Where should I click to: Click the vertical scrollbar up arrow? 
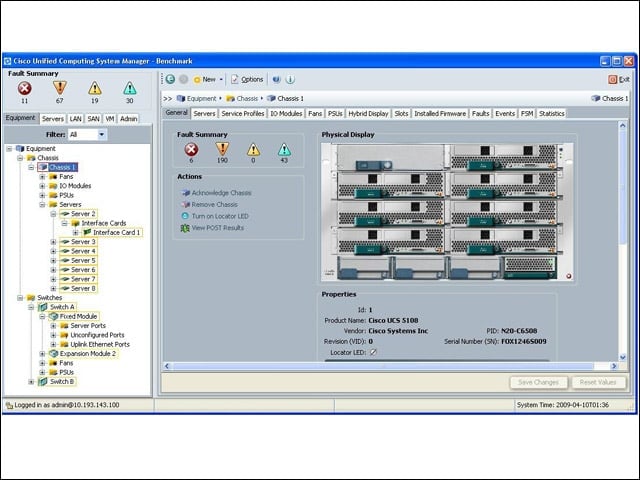pos(623,125)
